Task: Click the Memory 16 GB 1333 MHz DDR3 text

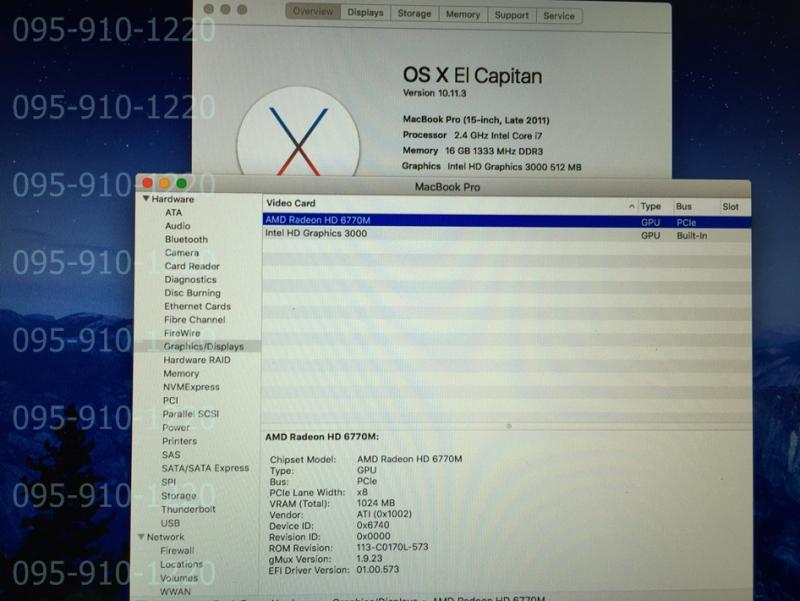Action: tap(472, 151)
